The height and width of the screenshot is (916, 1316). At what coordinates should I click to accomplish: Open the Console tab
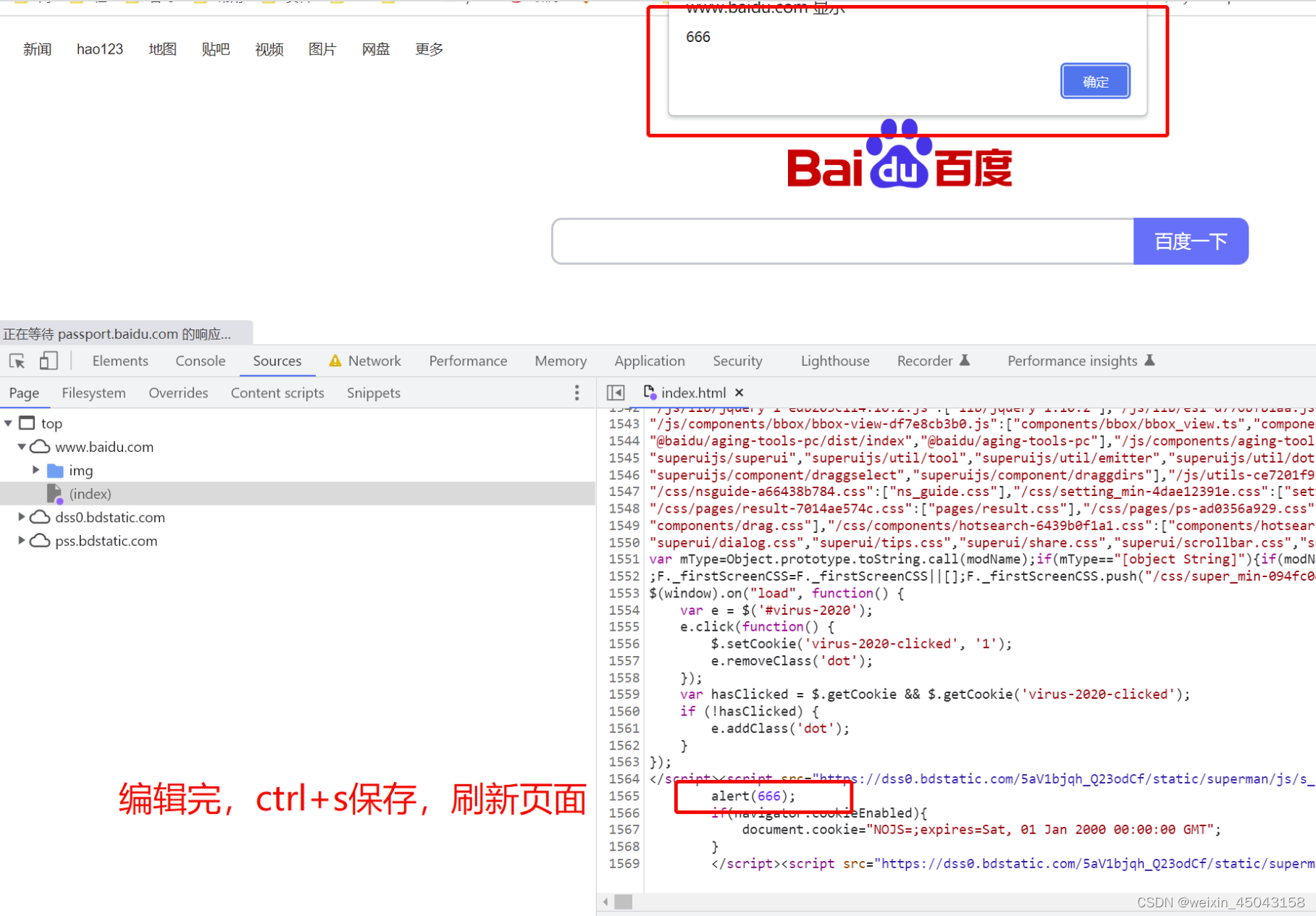pos(201,361)
